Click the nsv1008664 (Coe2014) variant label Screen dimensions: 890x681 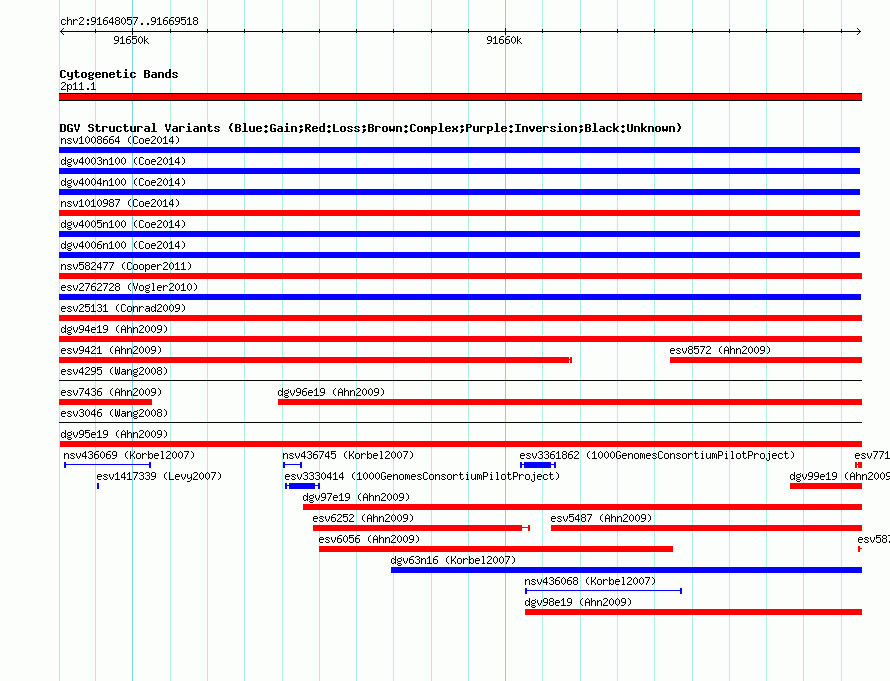click(120, 140)
